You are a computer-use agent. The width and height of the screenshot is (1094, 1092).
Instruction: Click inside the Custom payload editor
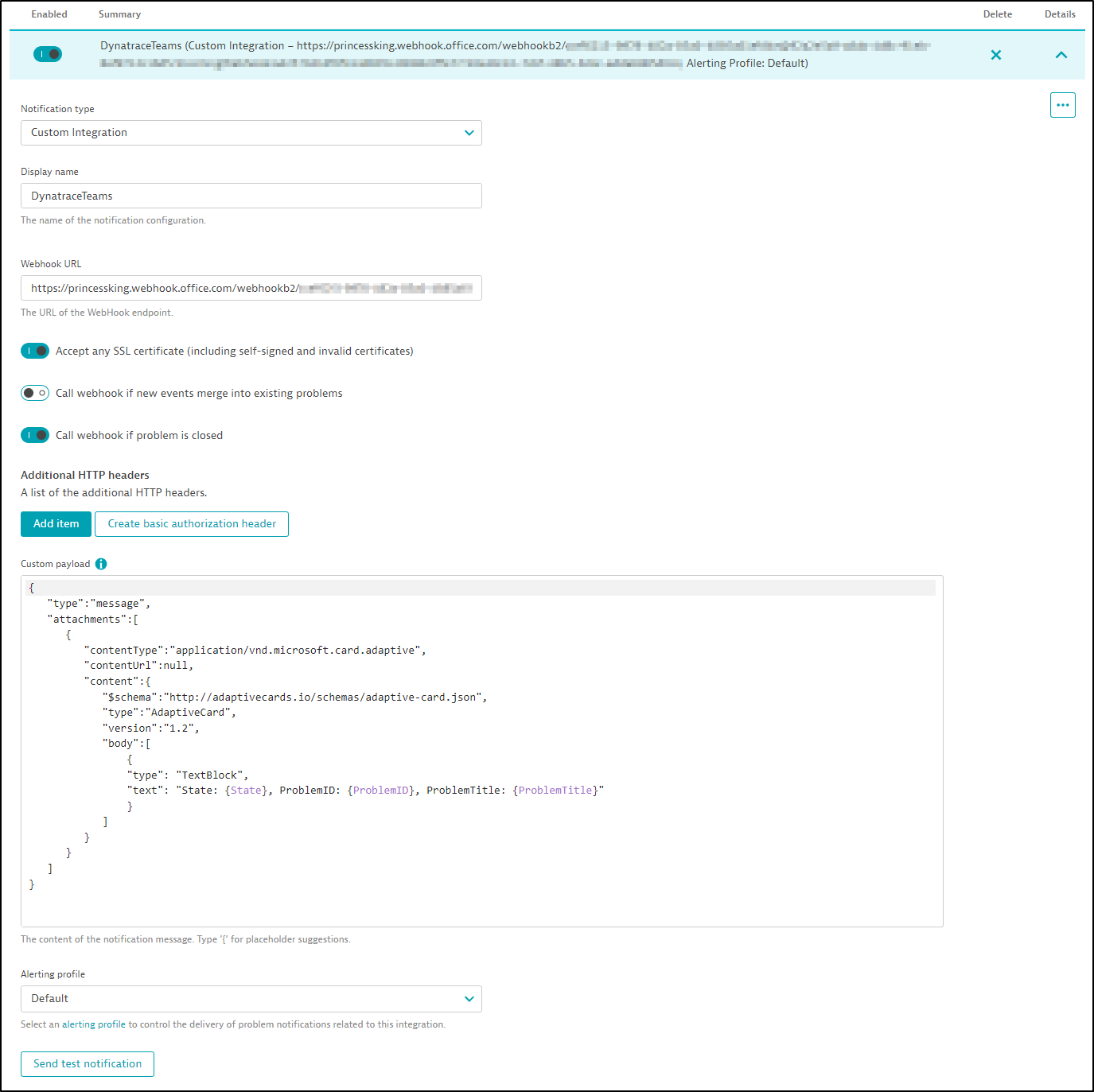pos(482,751)
